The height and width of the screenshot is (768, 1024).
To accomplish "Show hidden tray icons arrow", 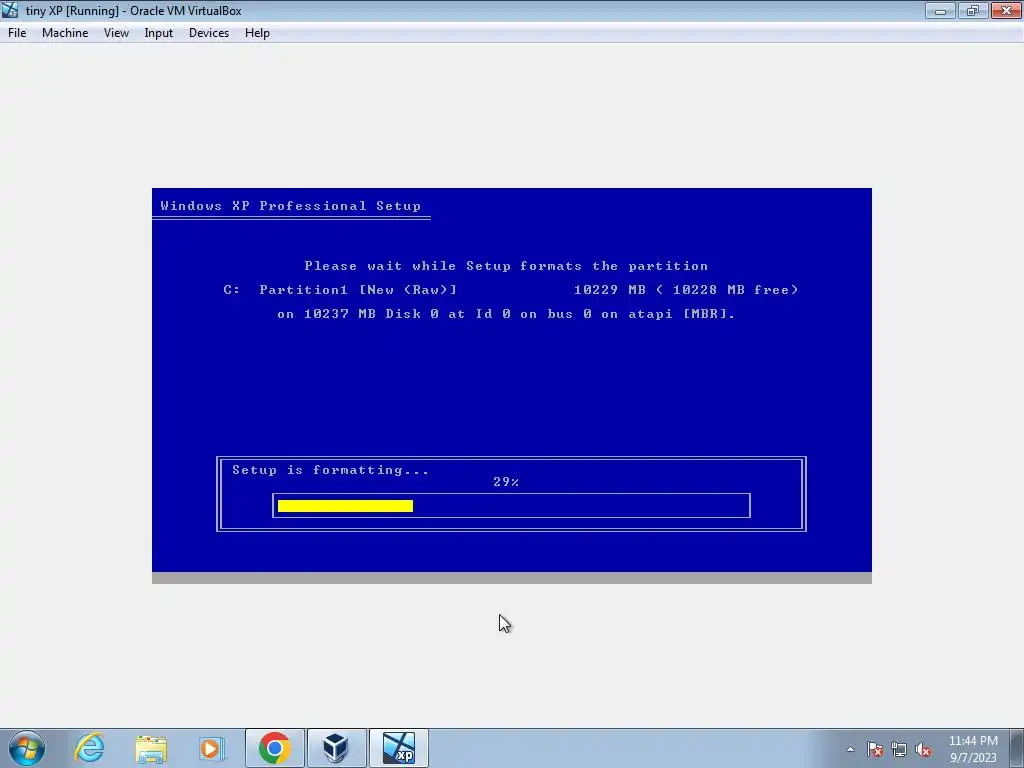I will [850, 750].
